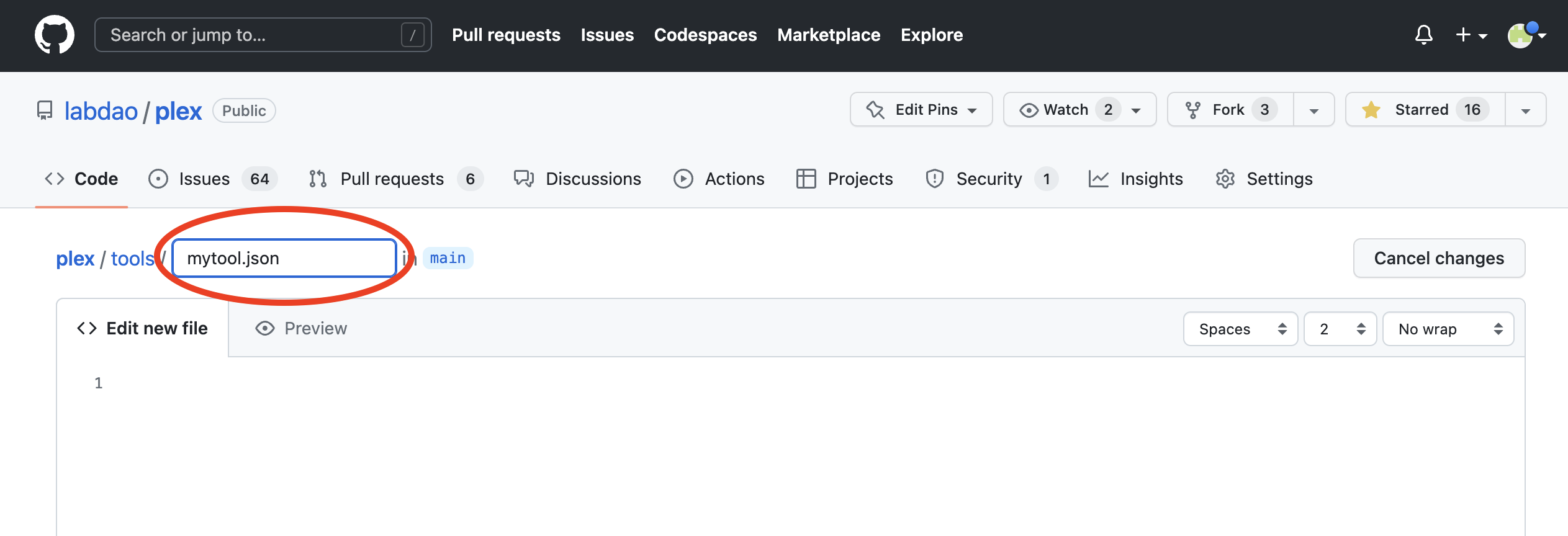Click the Issues count badge 64
1568x536 pixels.
click(x=259, y=179)
